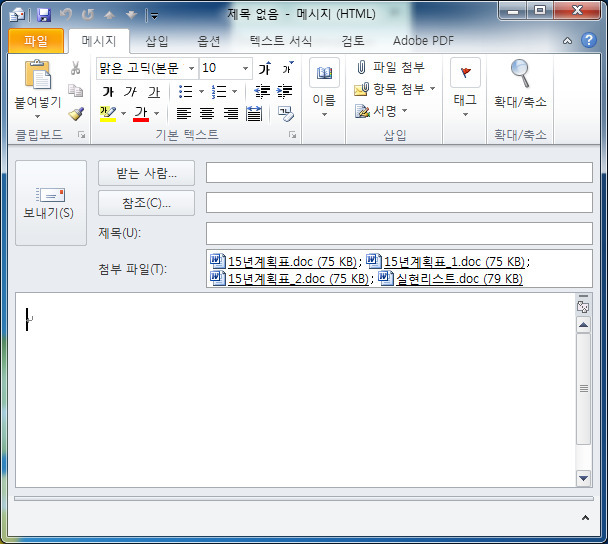
Task: Click in the recipient To field
Action: coord(399,173)
